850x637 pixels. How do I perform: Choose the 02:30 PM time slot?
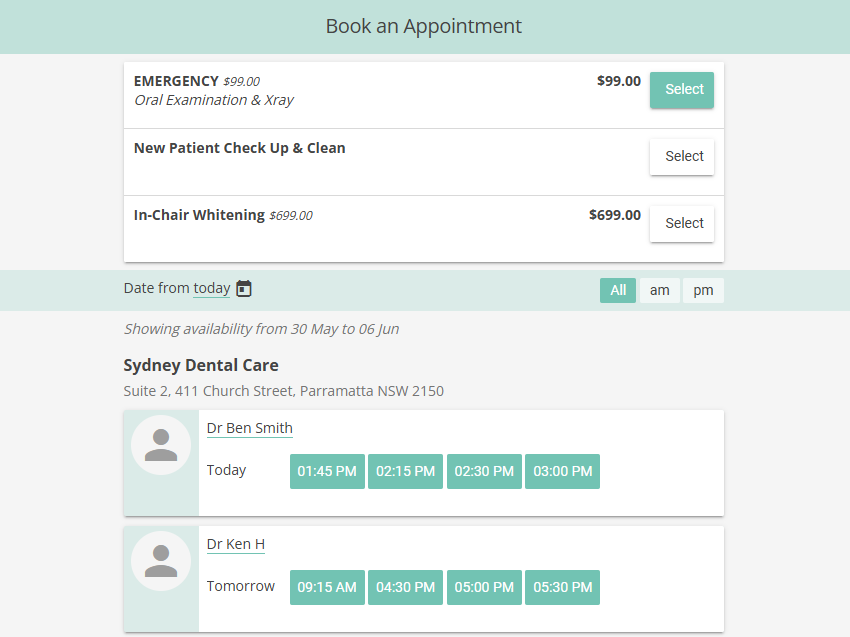pyautogui.click(x=484, y=470)
